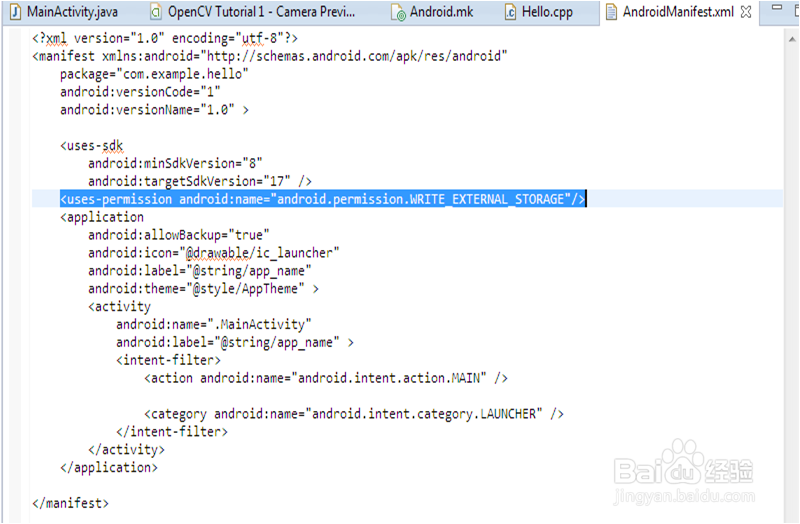The image size is (800, 524).
Task: Click the <application opening tag
Action: pos(102,217)
